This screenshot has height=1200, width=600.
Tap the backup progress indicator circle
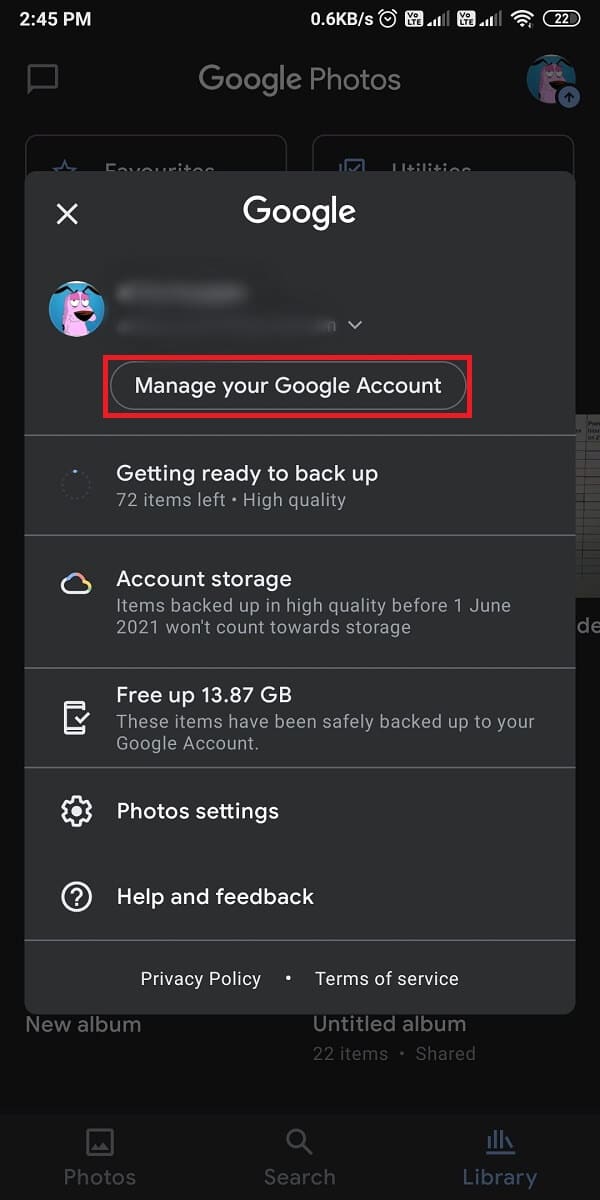(76, 484)
